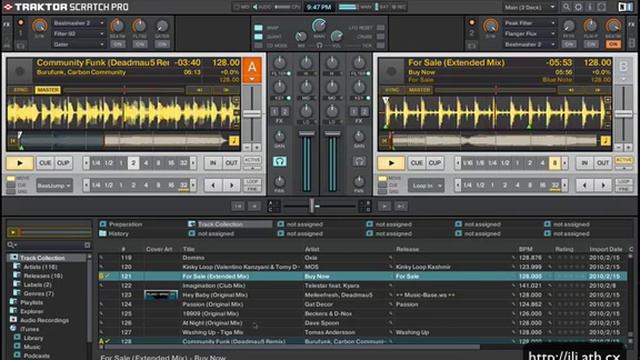Click History playlist folder icon
Image resolution: width=640 pixels, height=360 pixels.
(x=103, y=233)
